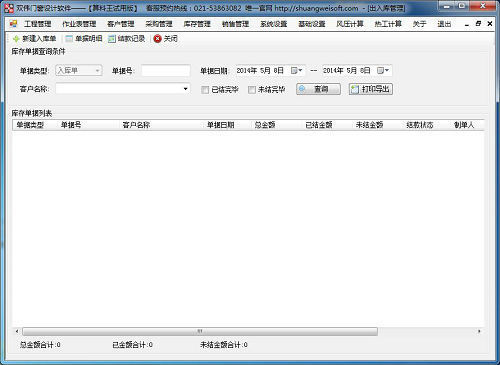Restore the inner 出入库管理 child window

pos(478,24)
